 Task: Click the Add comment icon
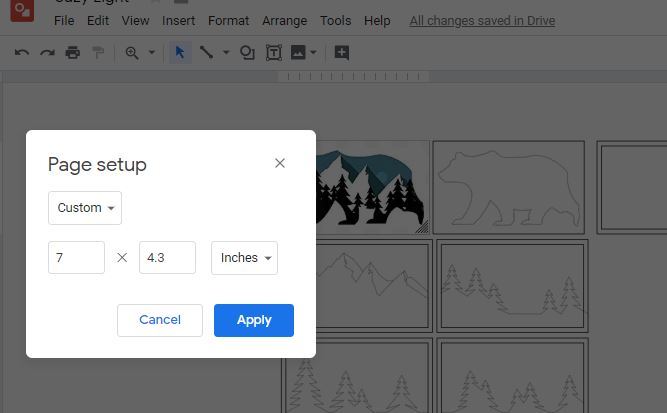342,53
